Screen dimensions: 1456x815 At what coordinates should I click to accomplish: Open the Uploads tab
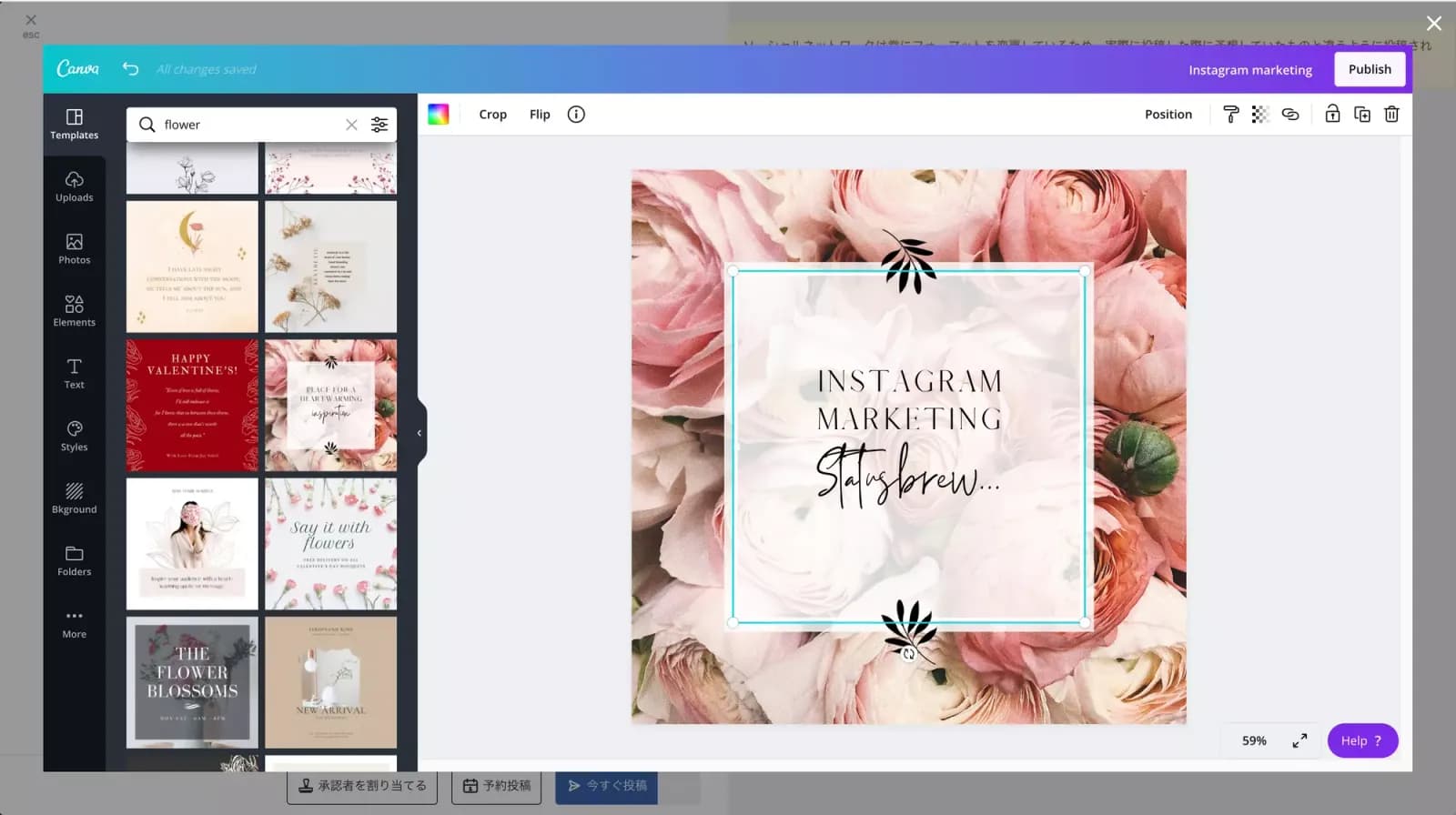75,186
